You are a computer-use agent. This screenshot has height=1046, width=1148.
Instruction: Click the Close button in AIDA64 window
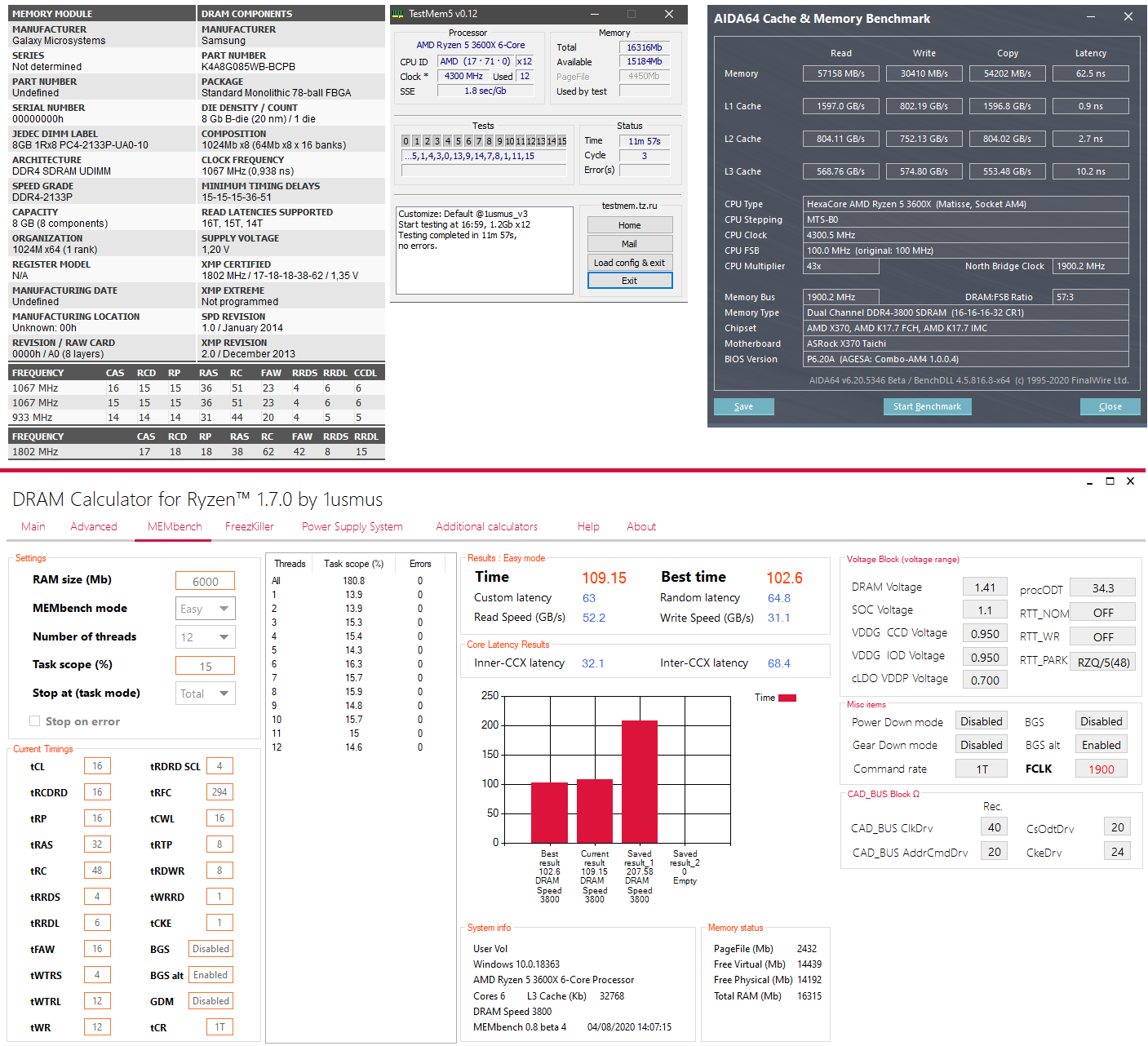point(1110,406)
